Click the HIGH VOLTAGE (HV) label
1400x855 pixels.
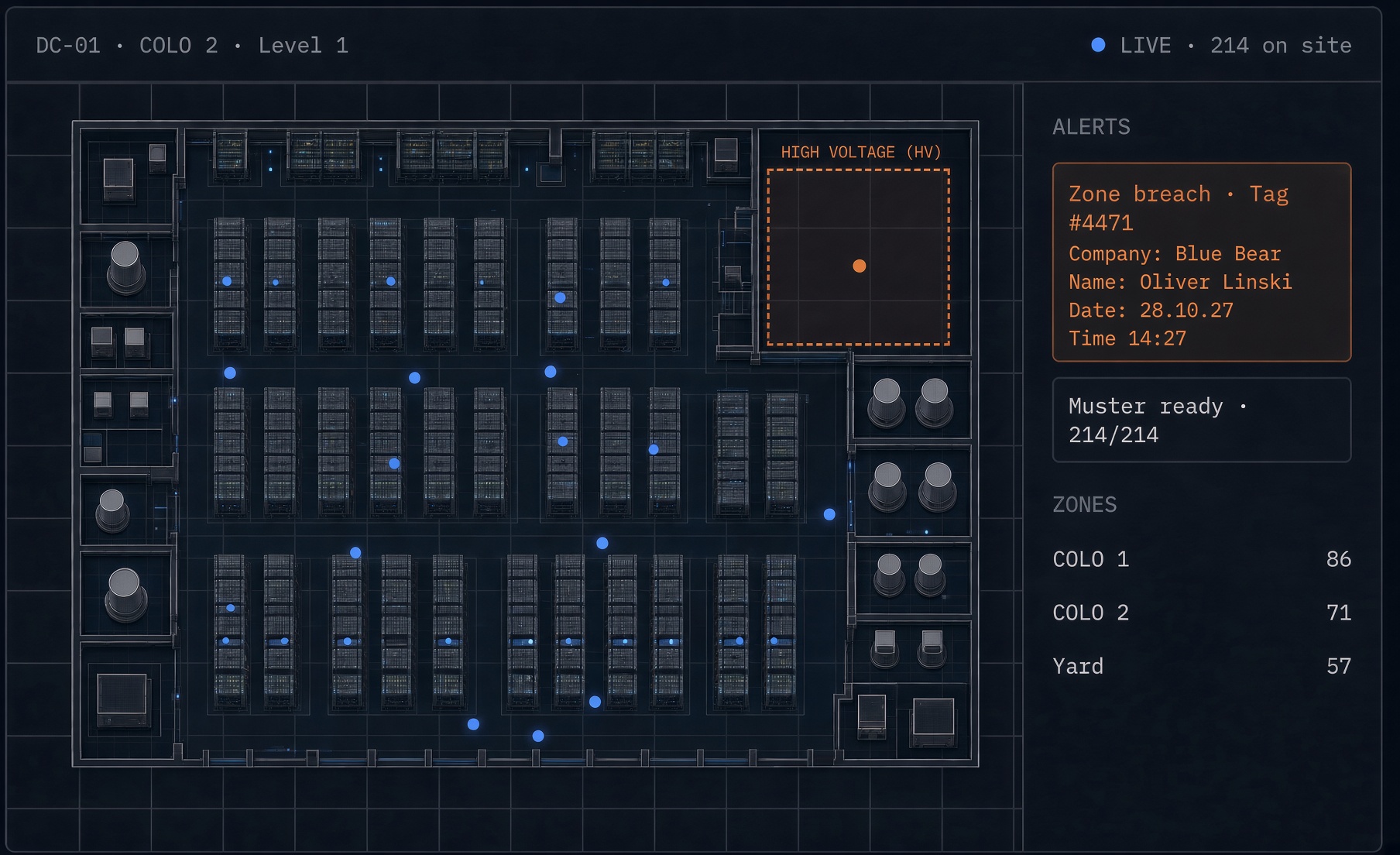point(861,152)
